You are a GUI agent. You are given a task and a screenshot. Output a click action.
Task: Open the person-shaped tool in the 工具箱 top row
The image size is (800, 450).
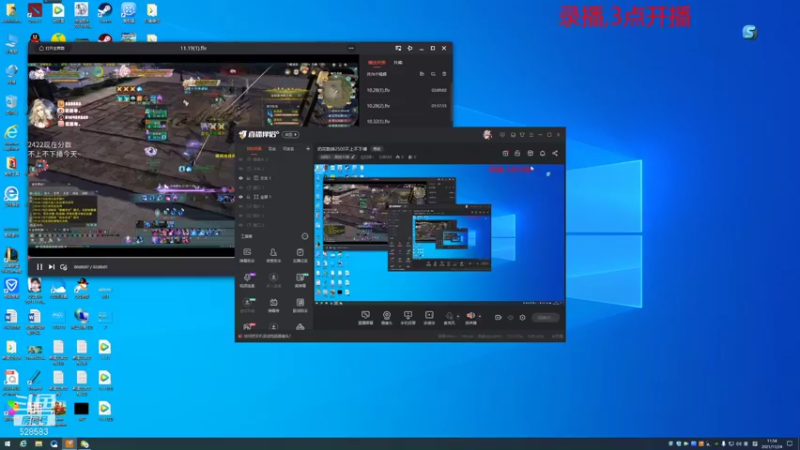pos(273,255)
